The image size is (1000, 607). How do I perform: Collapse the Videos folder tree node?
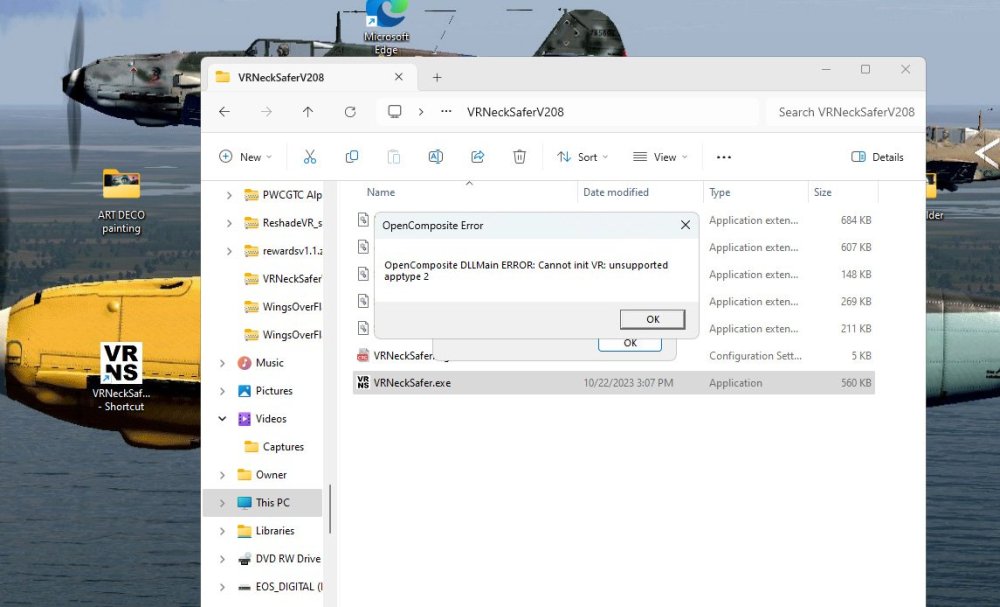coord(222,419)
